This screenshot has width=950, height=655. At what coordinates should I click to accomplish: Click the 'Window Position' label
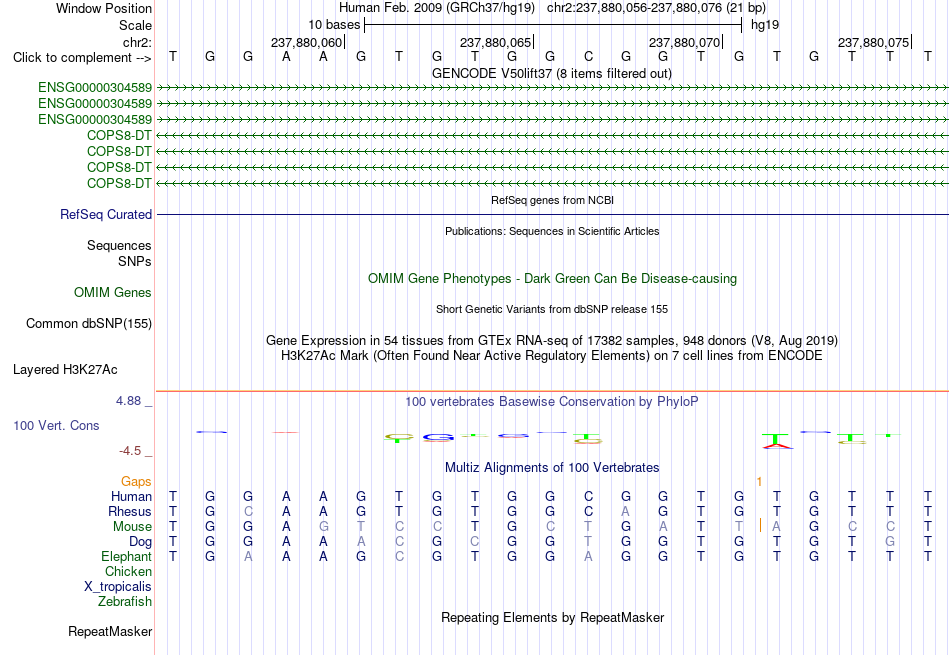(x=104, y=8)
